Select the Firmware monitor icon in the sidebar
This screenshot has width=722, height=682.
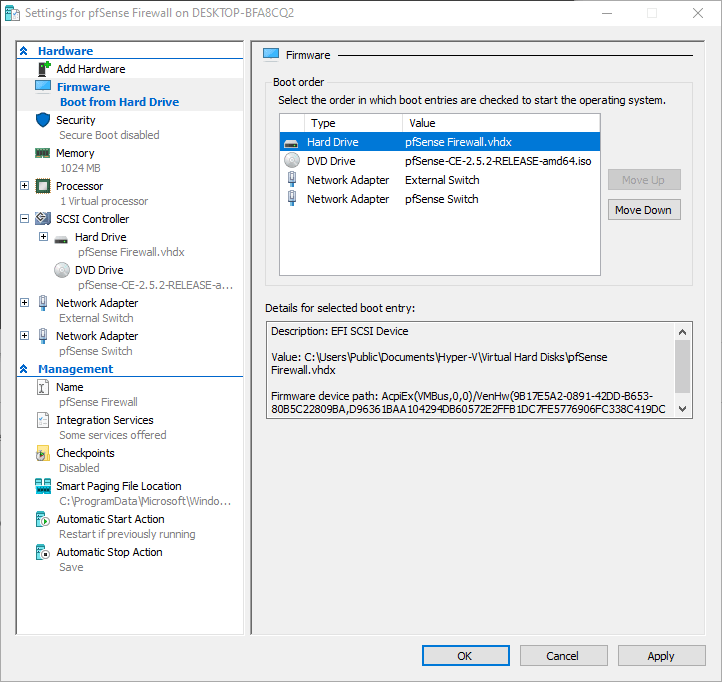[x=43, y=87]
